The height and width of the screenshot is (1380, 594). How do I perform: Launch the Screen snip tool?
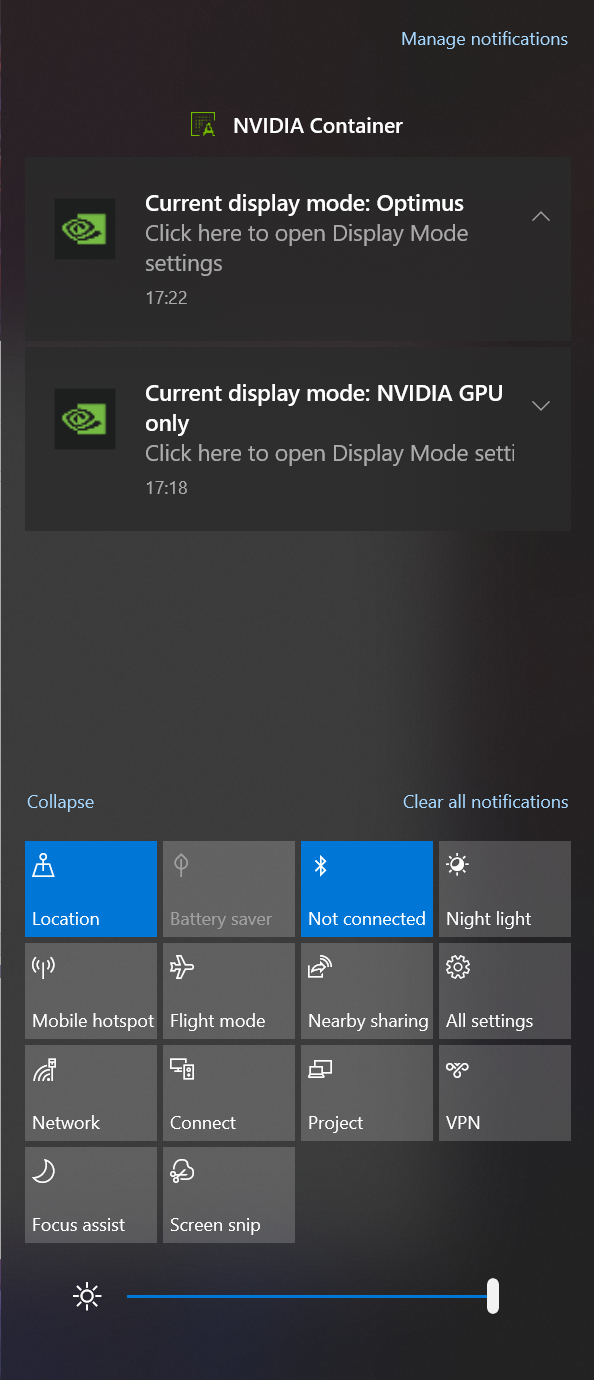tap(229, 1195)
